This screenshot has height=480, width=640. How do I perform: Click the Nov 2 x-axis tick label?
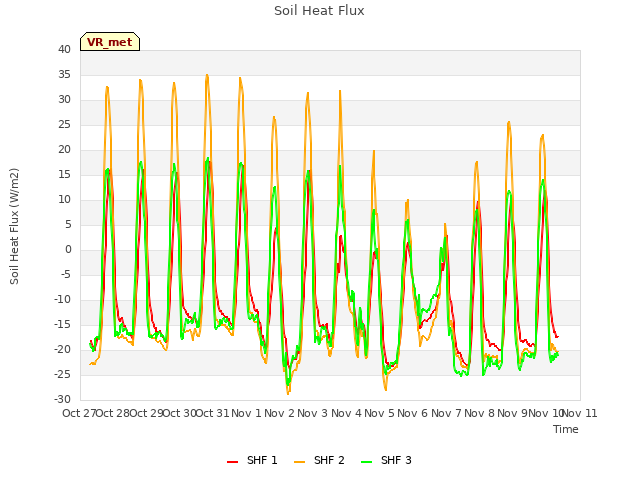280,413
